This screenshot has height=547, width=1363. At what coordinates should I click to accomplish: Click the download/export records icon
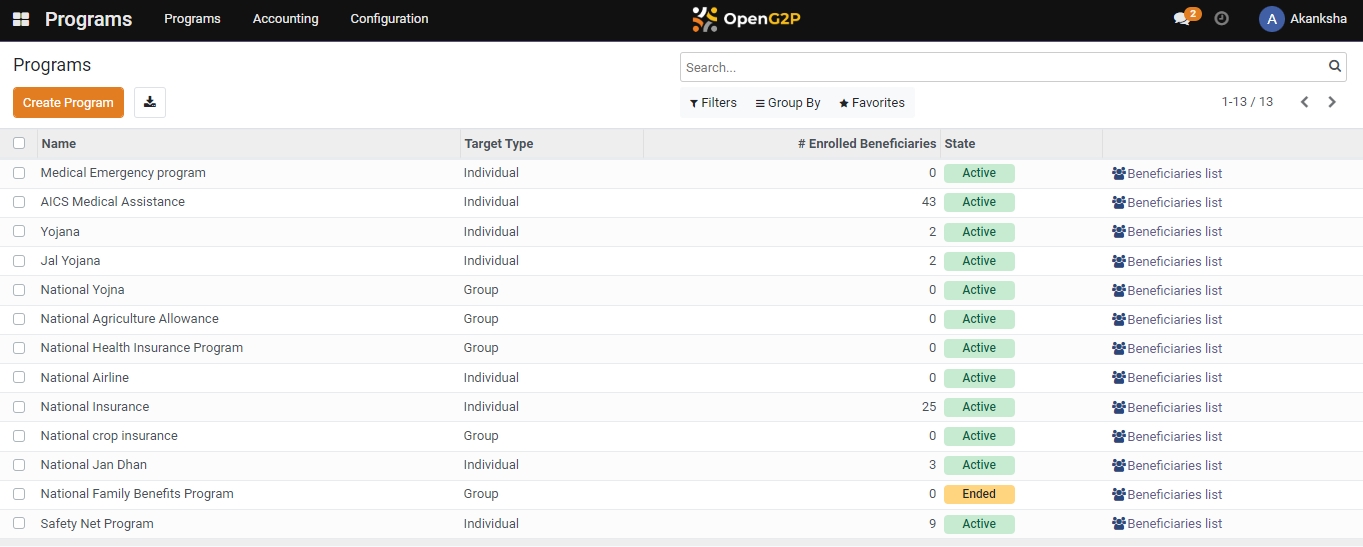150,102
